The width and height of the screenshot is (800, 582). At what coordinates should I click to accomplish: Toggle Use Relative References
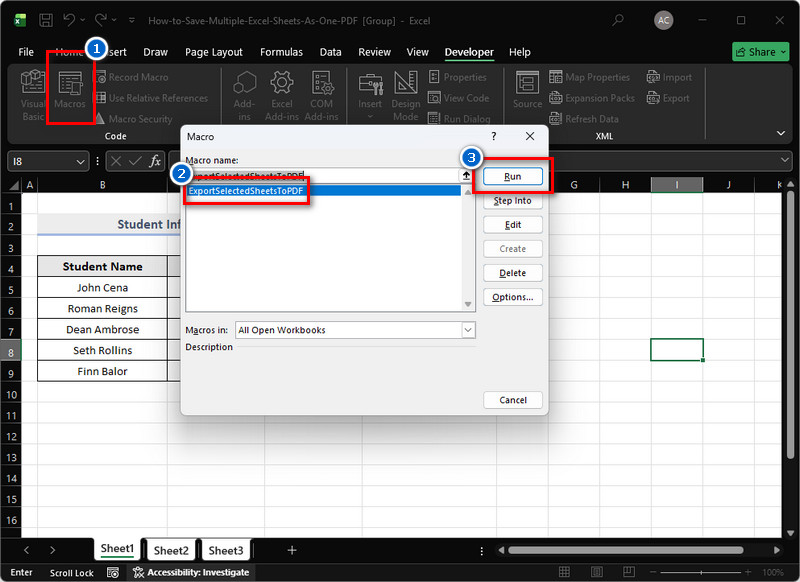(152, 97)
